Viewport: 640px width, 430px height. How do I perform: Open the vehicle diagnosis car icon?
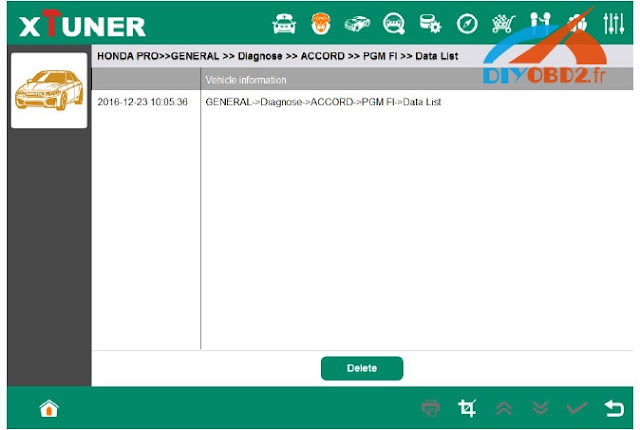point(284,24)
